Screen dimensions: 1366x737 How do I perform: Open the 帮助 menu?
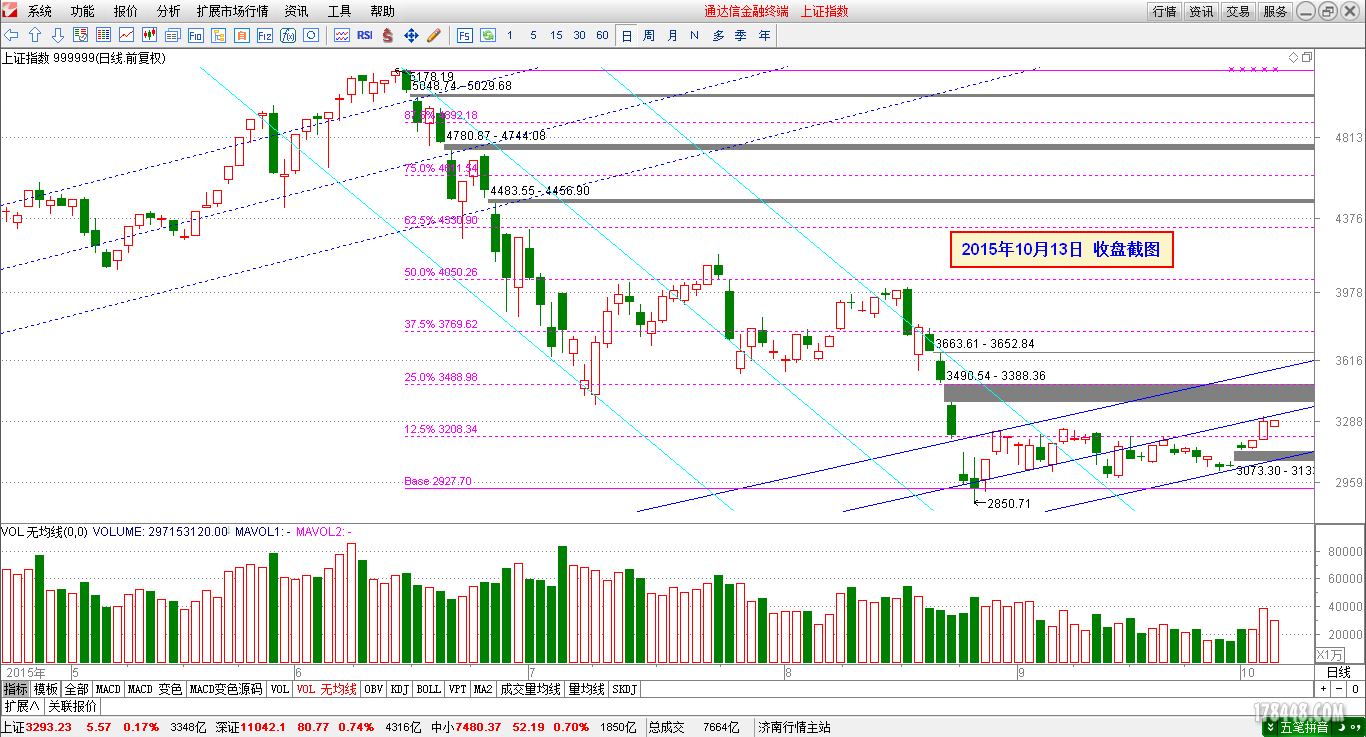pyautogui.click(x=382, y=11)
